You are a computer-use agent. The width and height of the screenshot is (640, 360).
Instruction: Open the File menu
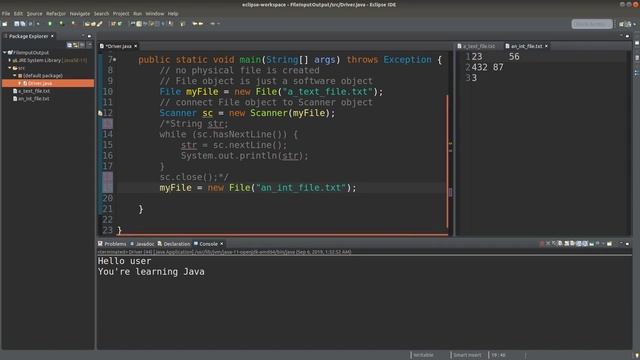pos(6,13)
